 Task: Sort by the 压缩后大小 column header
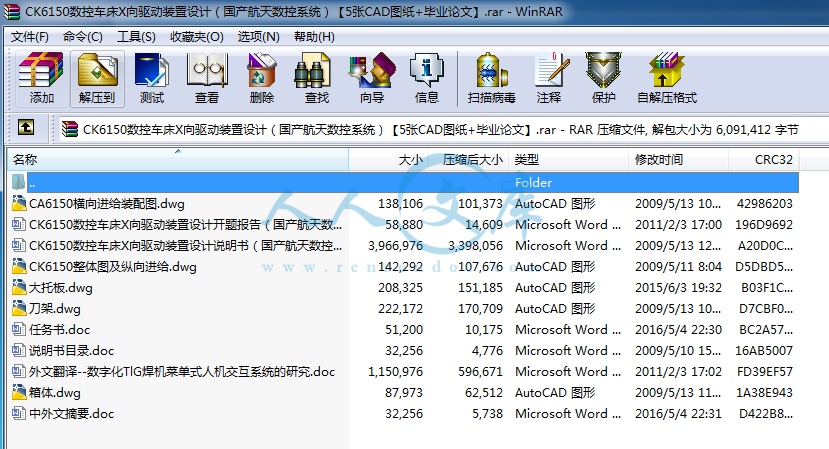coord(468,159)
